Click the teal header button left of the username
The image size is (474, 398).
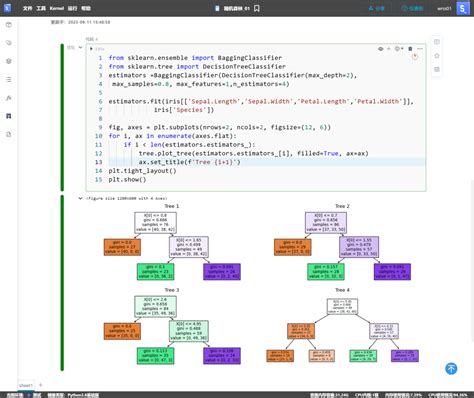[412, 8]
